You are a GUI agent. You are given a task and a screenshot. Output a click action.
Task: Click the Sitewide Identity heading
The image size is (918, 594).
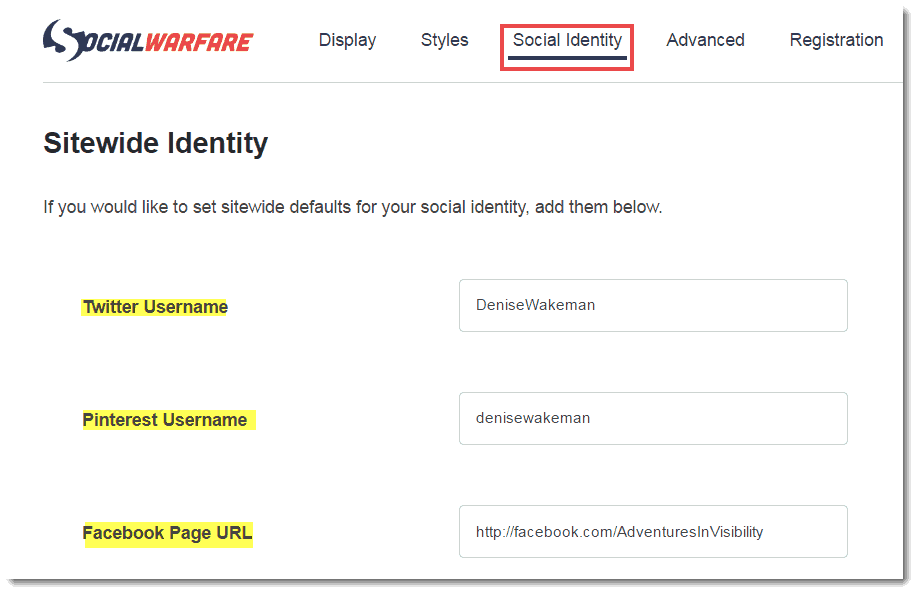(x=156, y=143)
